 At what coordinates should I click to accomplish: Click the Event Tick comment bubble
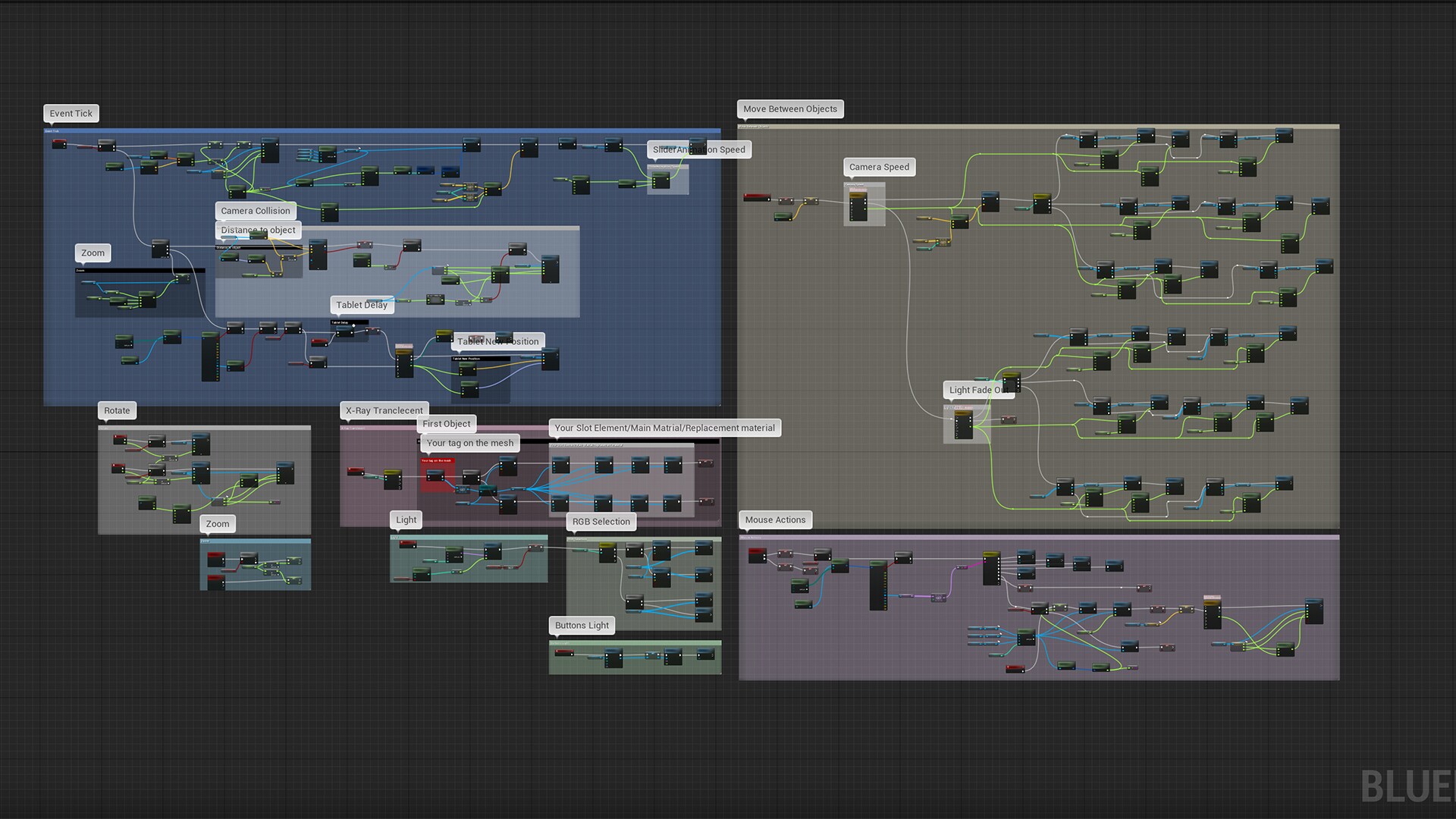point(71,113)
